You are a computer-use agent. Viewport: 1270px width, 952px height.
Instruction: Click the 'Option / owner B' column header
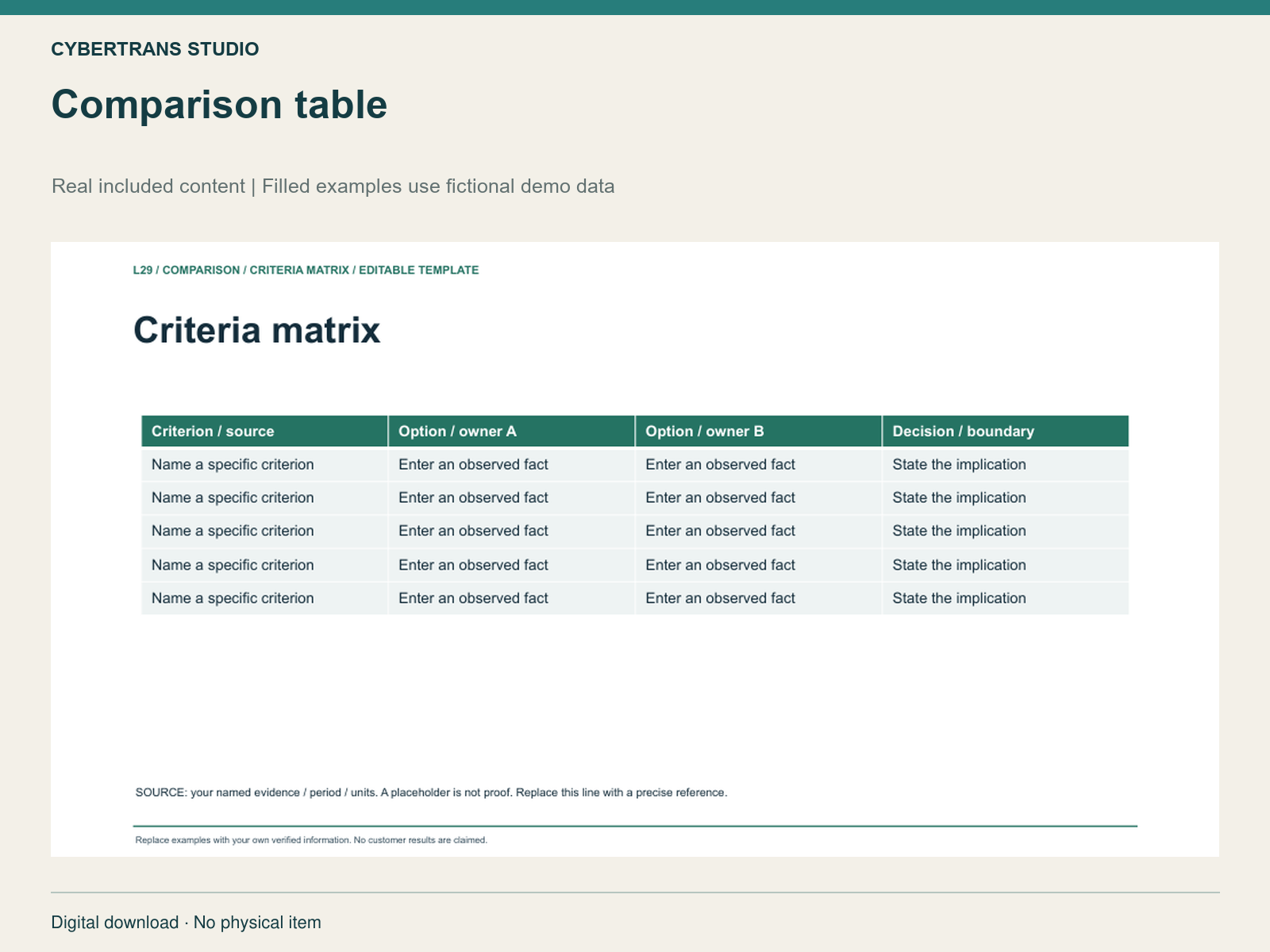coord(758,431)
